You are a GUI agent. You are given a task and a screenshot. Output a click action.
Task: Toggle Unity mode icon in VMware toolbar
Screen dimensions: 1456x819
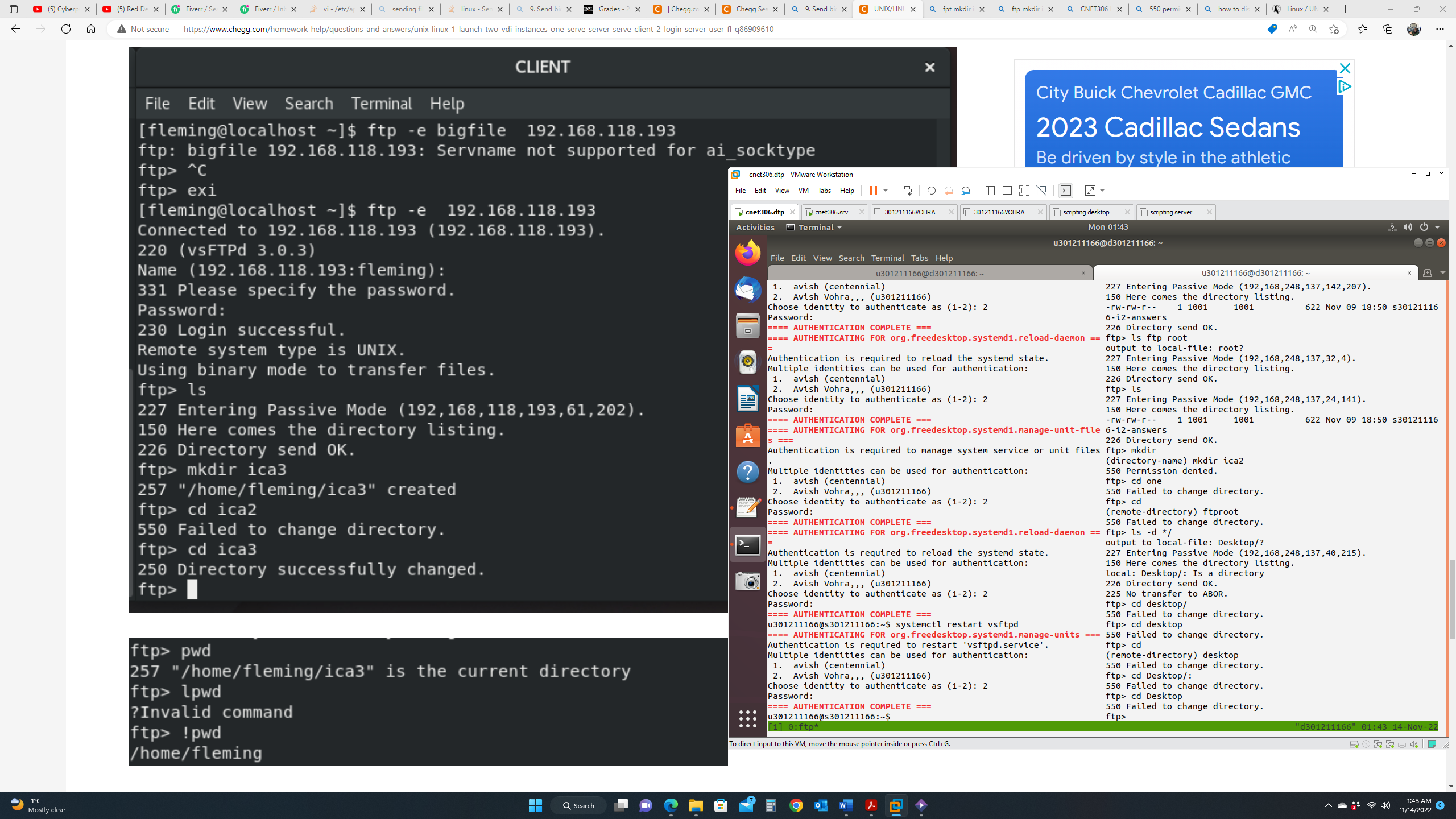point(1041,191)
